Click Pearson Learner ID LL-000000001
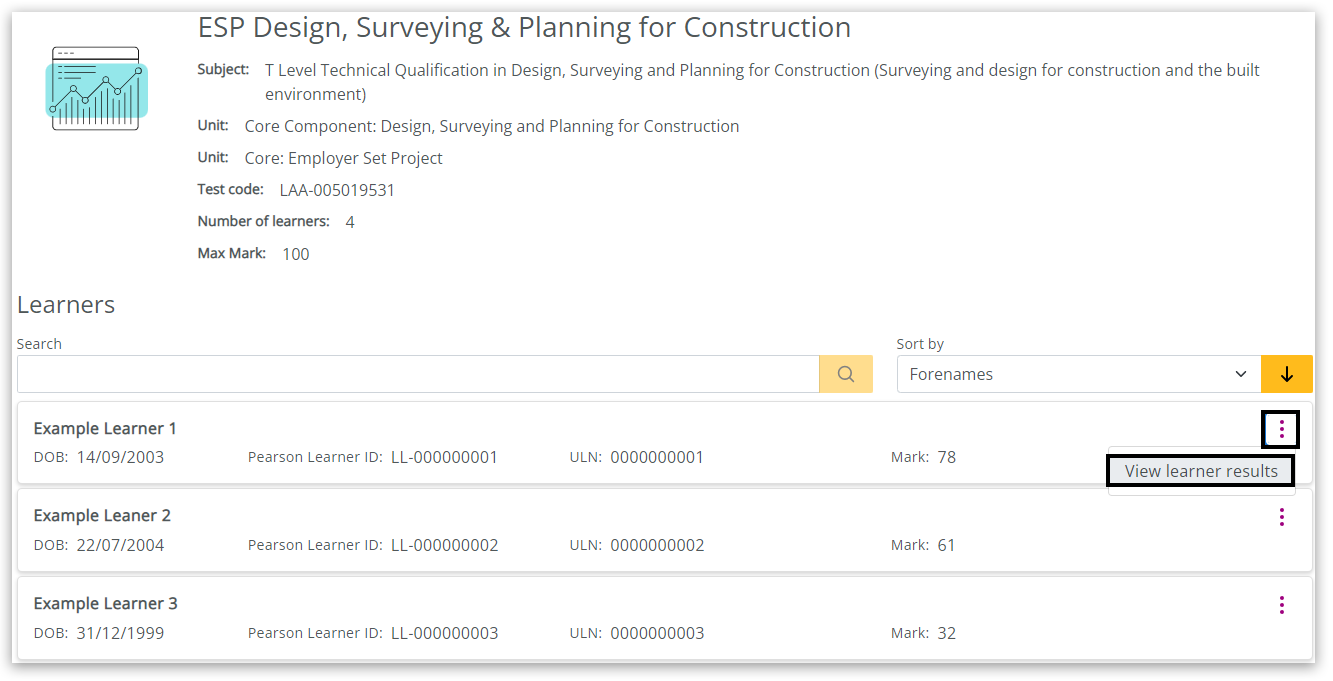This screenshot has width=1333, height=681. (444, 458)
